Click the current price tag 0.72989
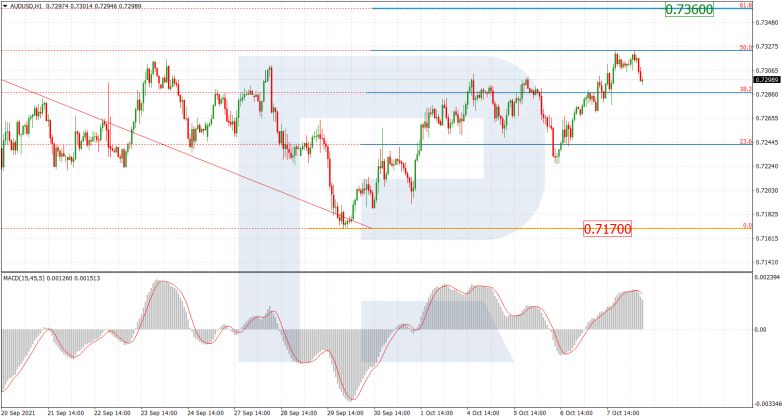This screenshot has height=419, width=782. click(x=767, y=80)
